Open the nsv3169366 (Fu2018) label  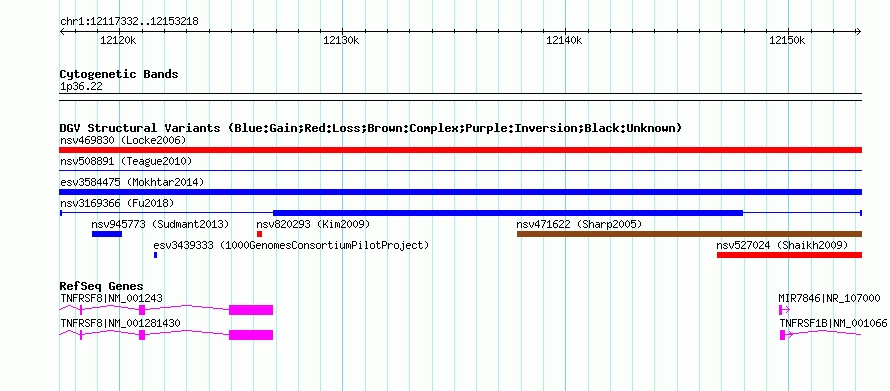[117, 203]
